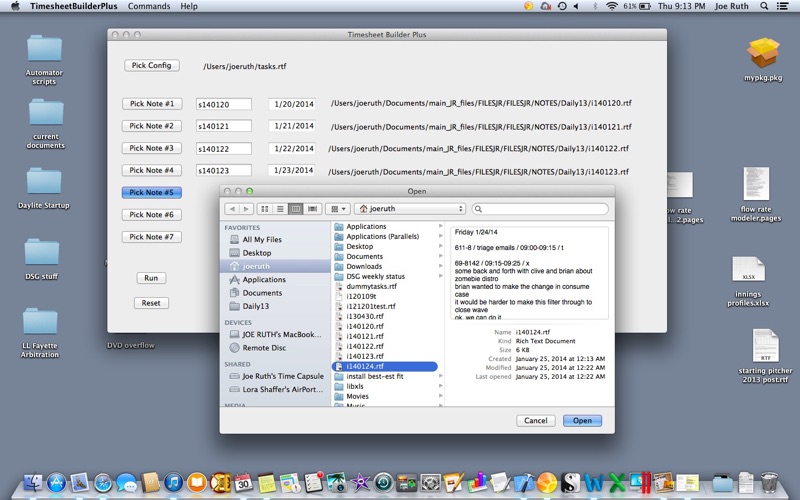Select Daily13 folder in sidebar
Image resolution: width=800 pixels, height=500 pixels.
coord(256,306)
